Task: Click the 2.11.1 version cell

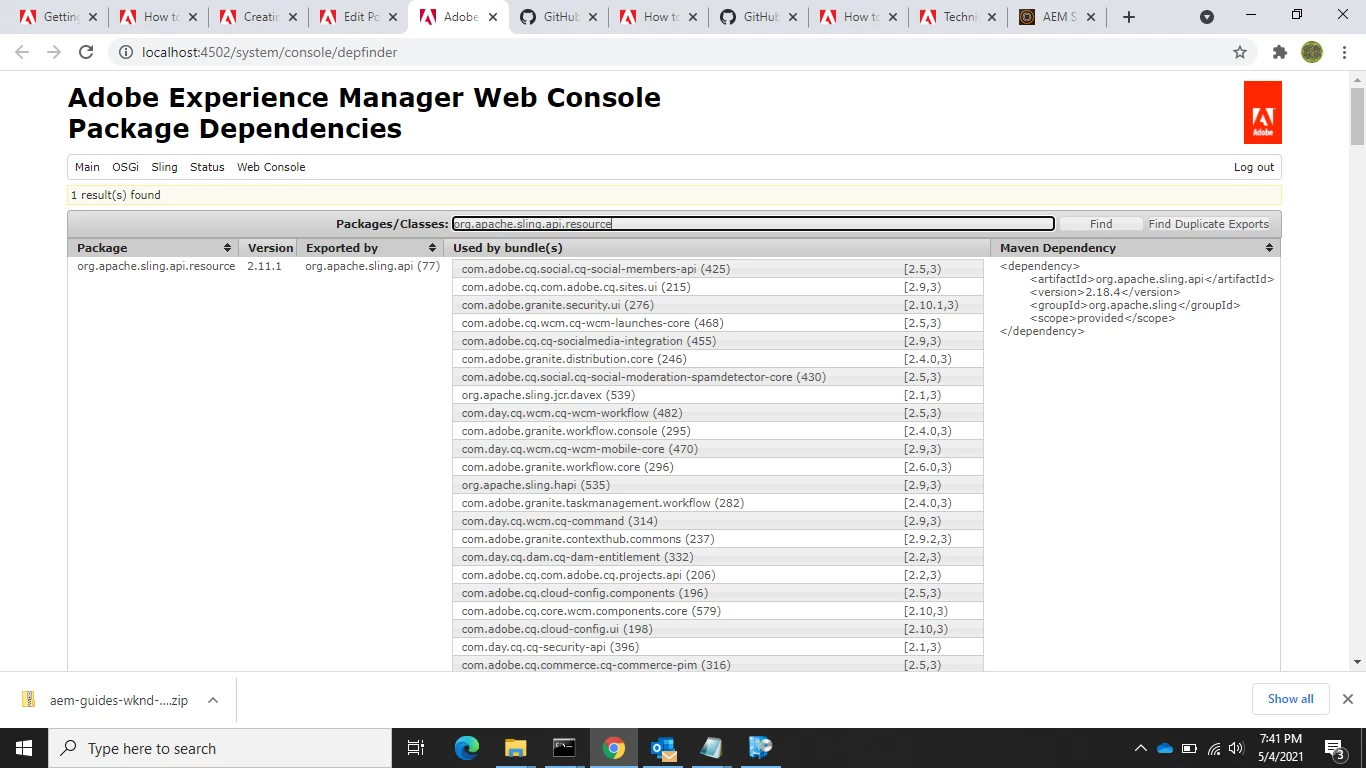Action: point(264,266)
